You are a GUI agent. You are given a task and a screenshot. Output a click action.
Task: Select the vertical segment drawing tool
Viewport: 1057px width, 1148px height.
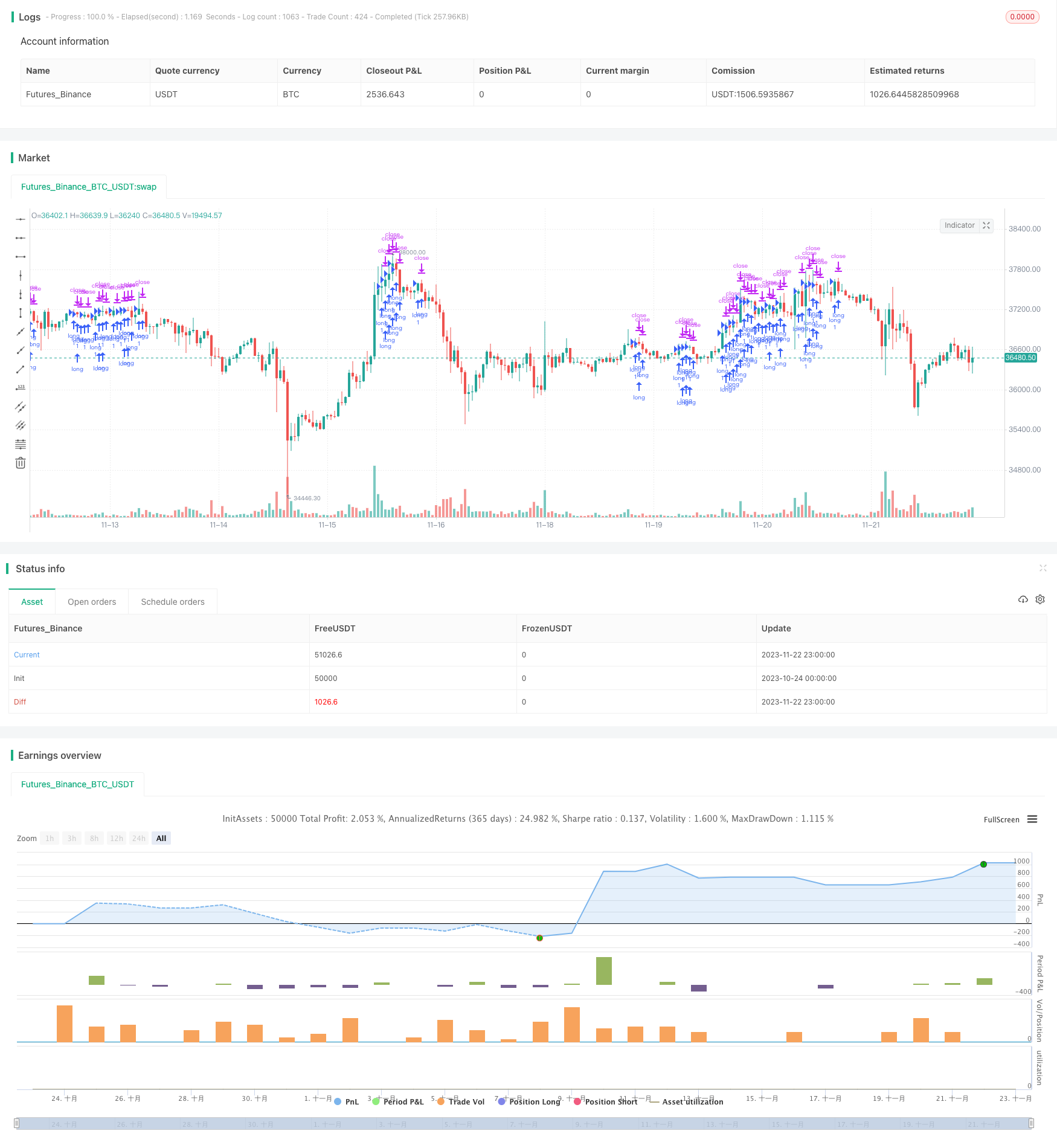[21, 313]
